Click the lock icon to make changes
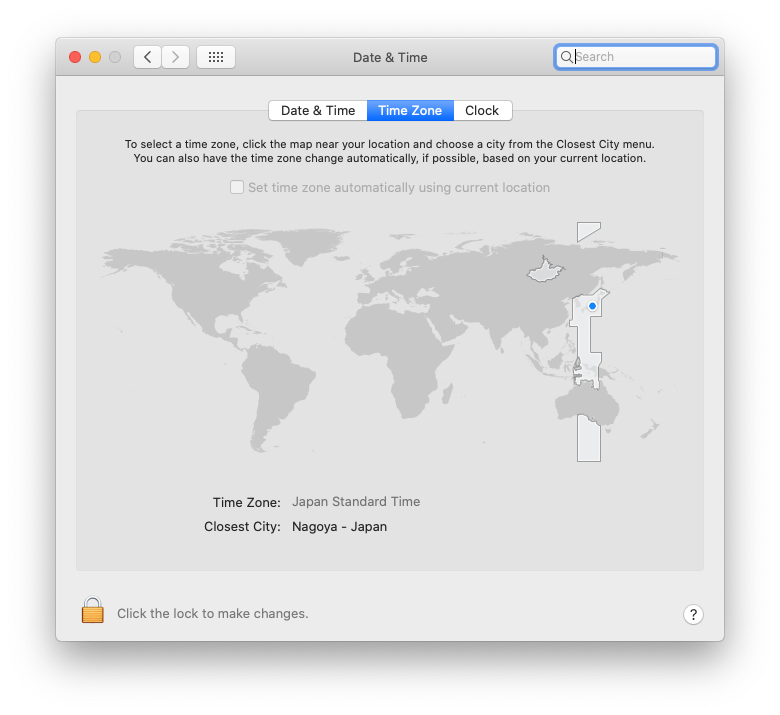780x715 pixels. (x=93, y=610)
